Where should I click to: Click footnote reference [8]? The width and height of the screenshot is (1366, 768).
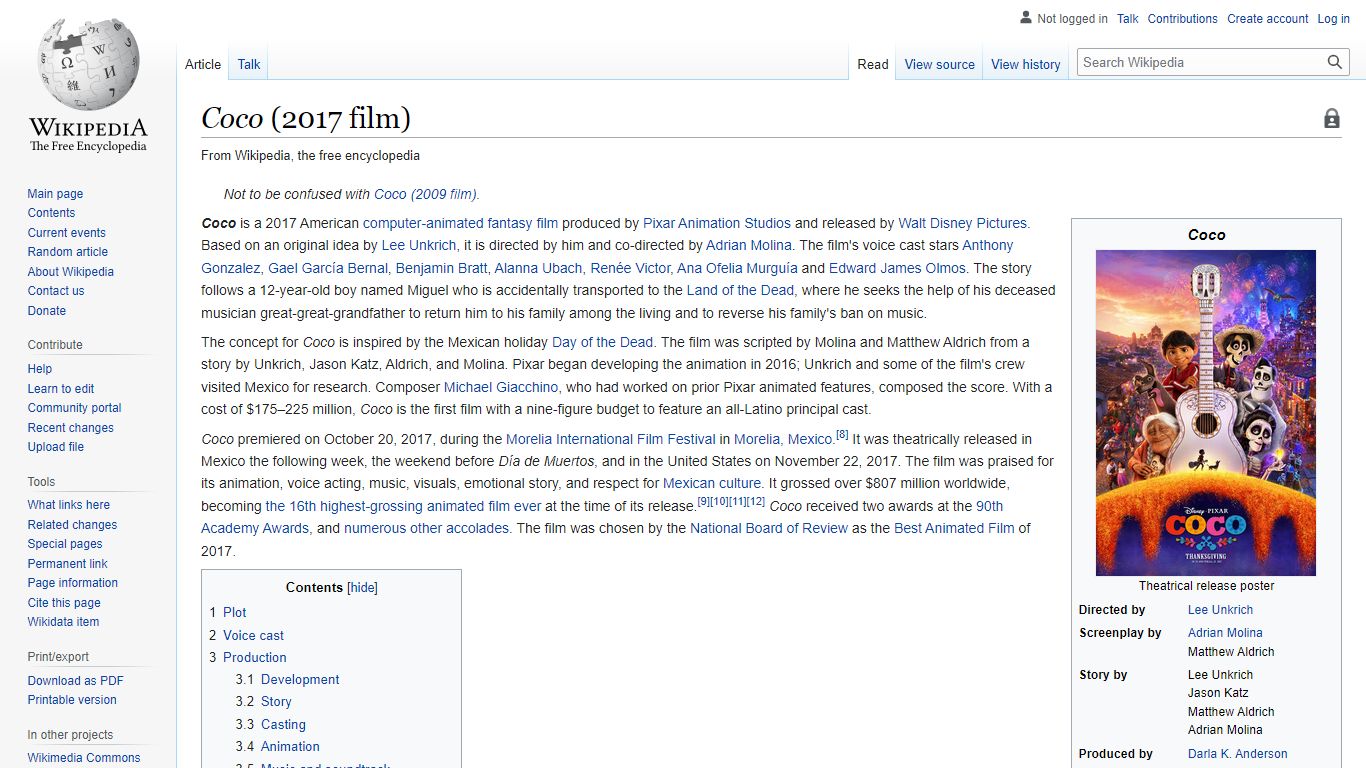pos(842,435)
